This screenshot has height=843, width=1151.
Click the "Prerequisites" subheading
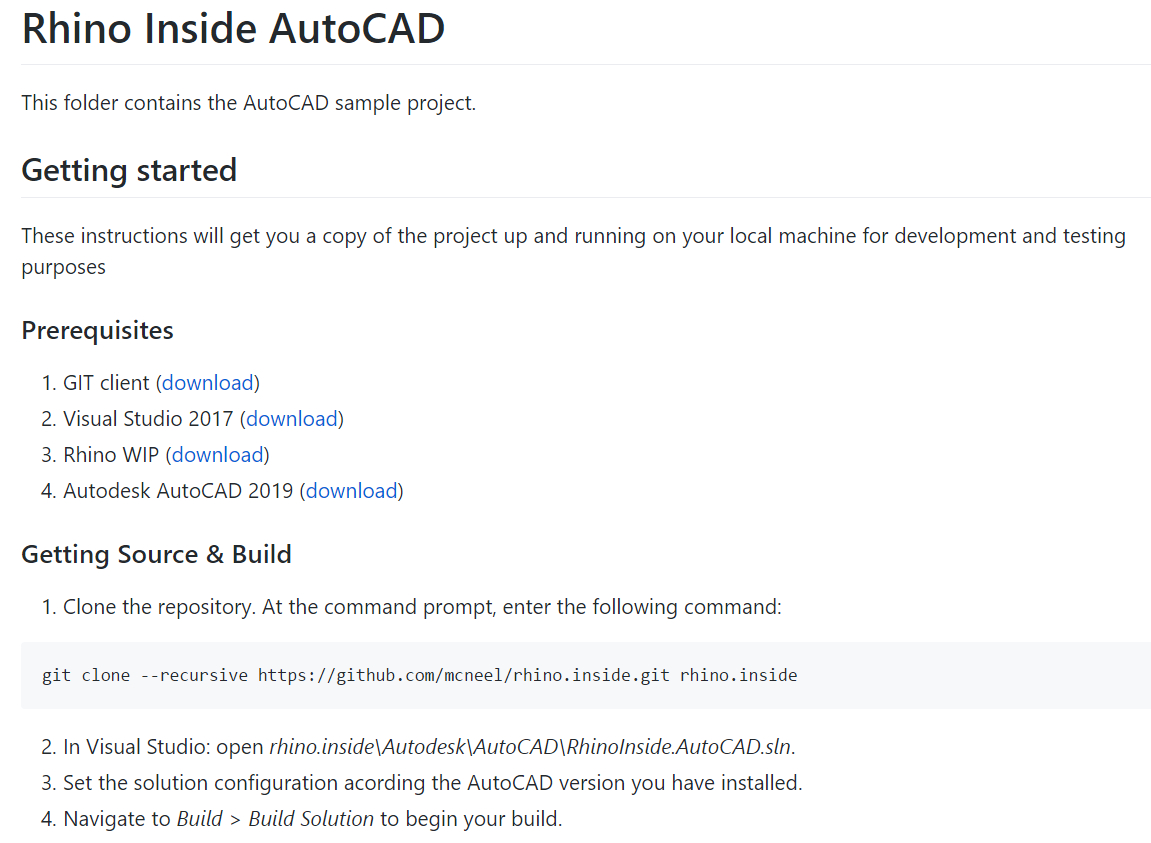(97, 330)
